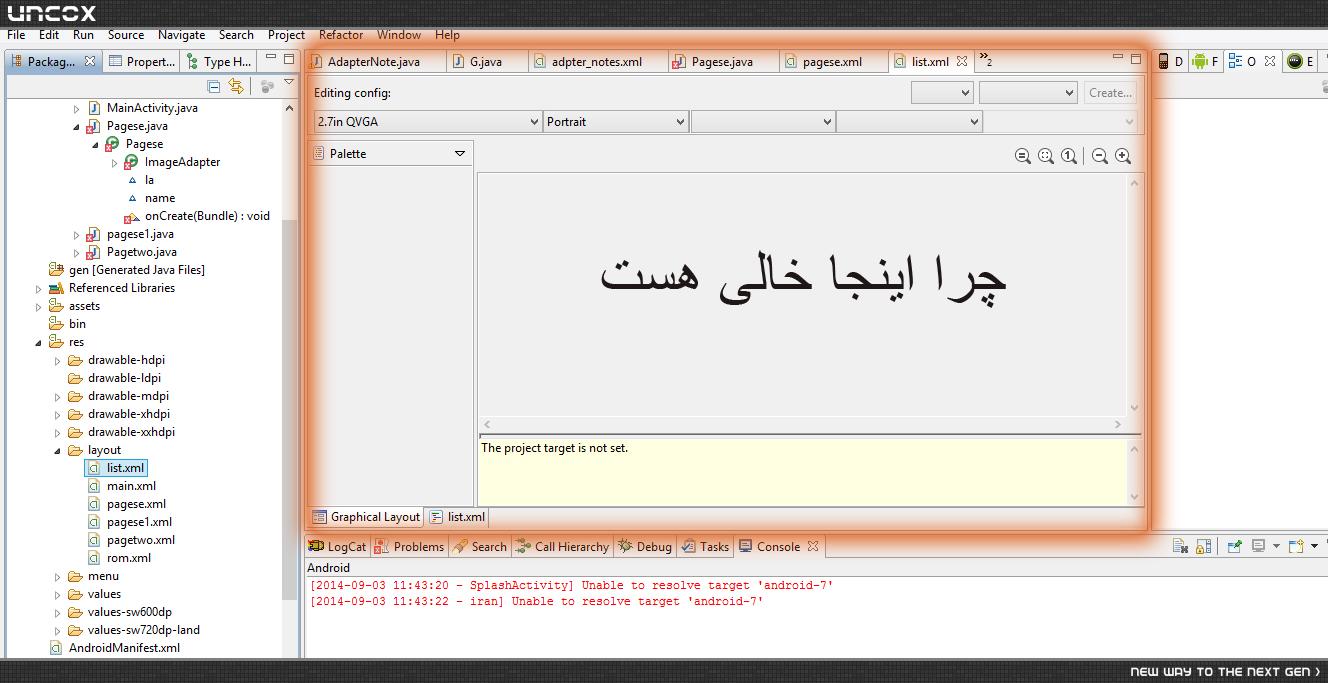Viewport: 1328px width, 683px height.
Task: Open the view tab labeled E
Action: pyautogui.click(x=1301, y=62)
